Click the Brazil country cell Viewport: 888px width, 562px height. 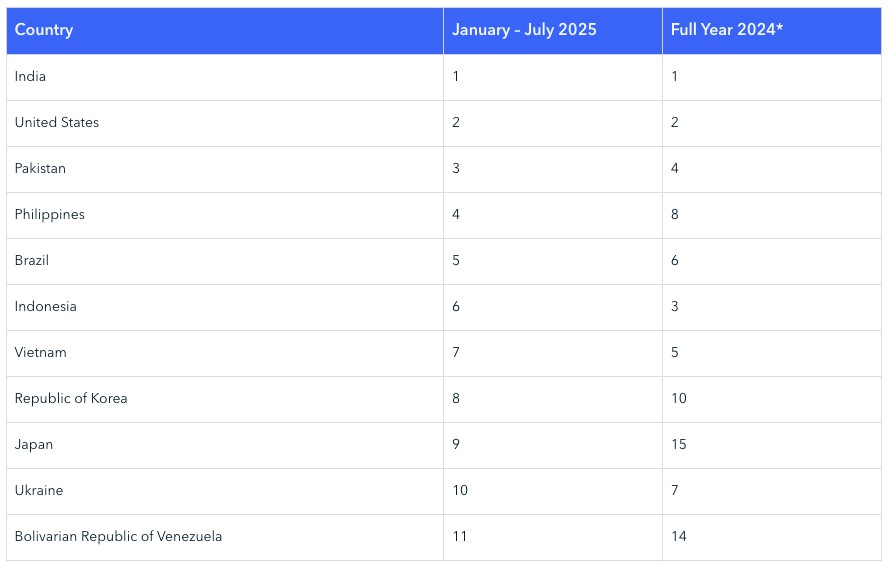click(x=32, y=261)
